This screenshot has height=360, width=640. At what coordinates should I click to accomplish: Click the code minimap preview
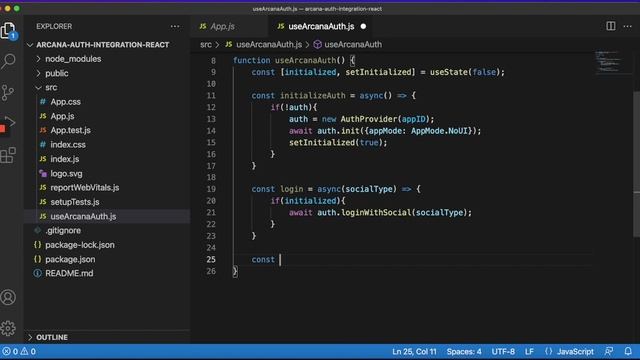point(609,62)
